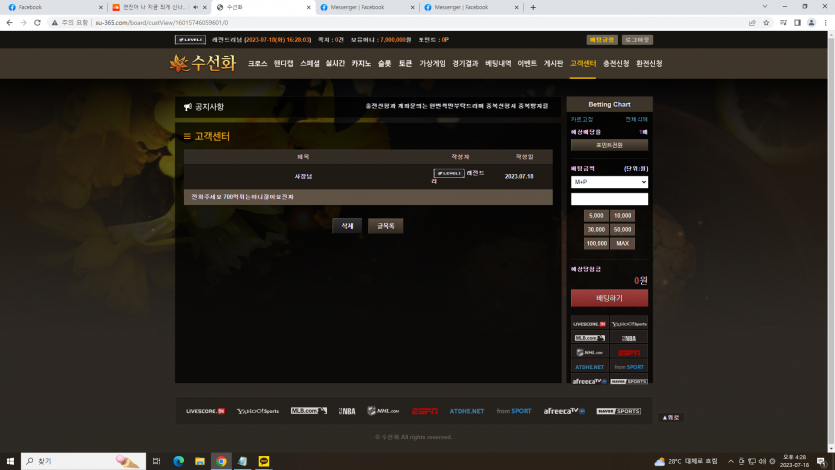Open the 충전신청 menu item
The height and width of the screenshot is (470, 835).
coord(616,63)
